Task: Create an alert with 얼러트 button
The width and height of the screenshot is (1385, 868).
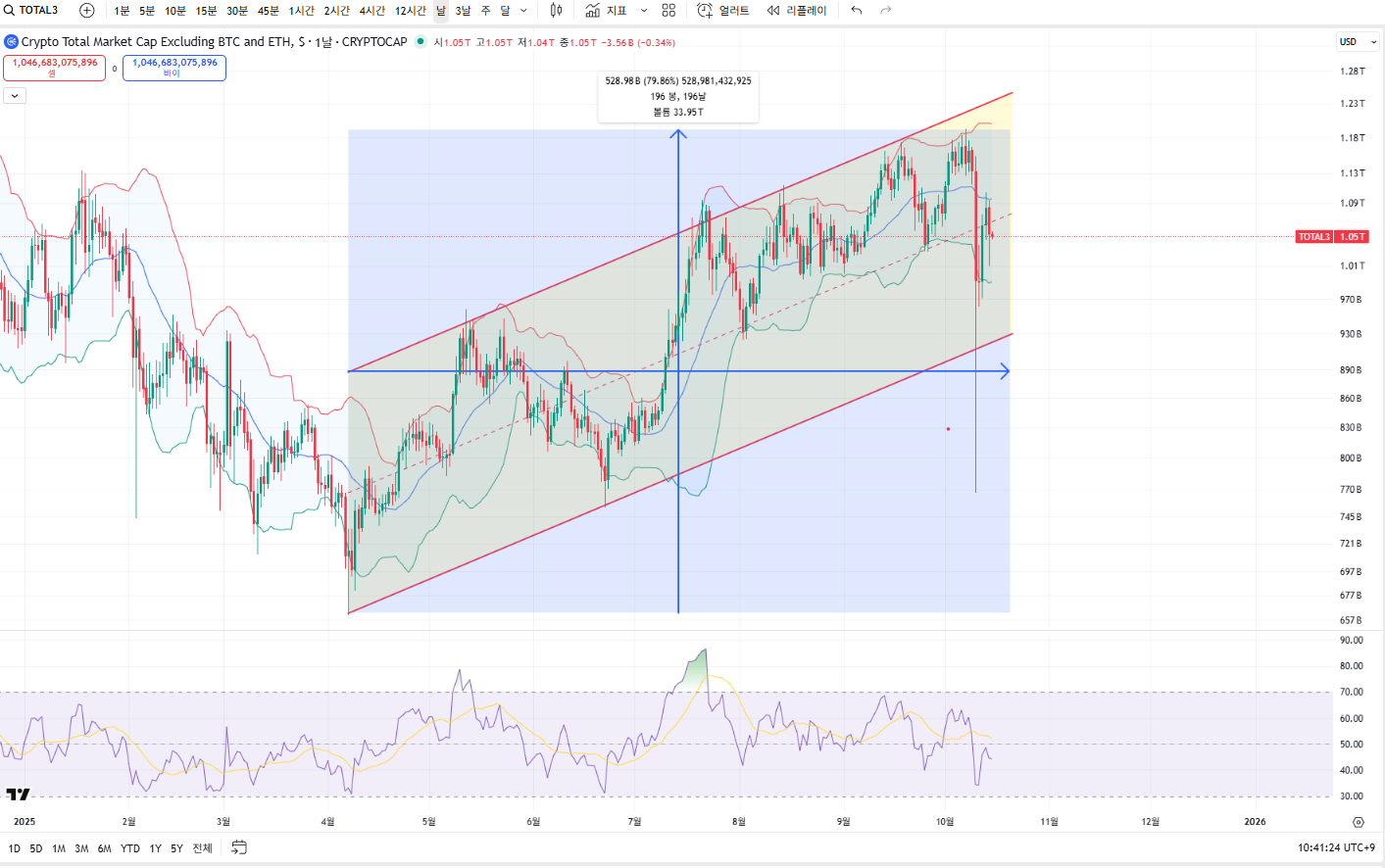Action: click(x=723, y=11)
